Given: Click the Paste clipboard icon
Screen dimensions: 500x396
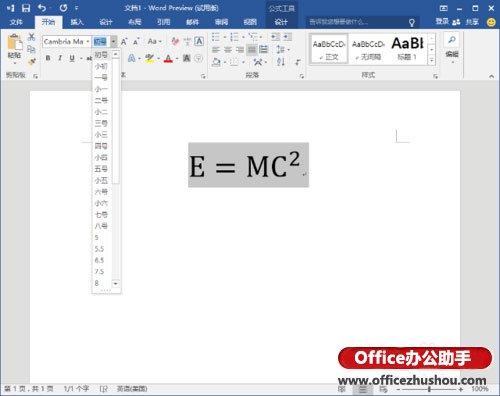Looking at the screenshot, I should point(14,43).
